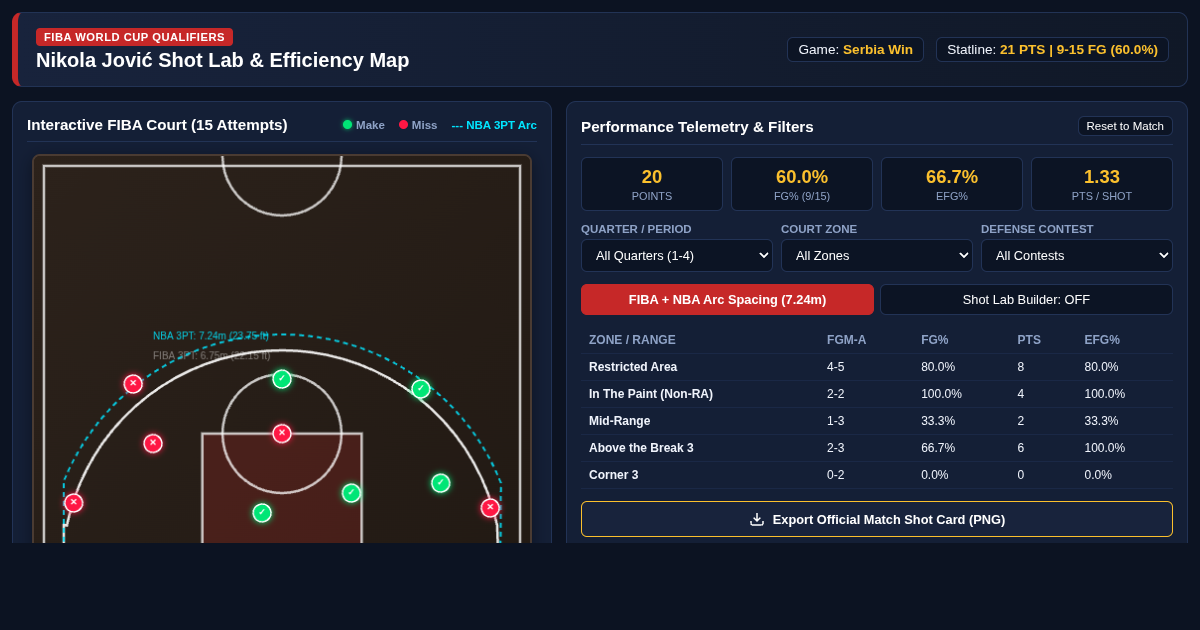Click the Mid-Range row's 33.3% FG% cell
Screen dimensions: 1200x630
(938, 421)
